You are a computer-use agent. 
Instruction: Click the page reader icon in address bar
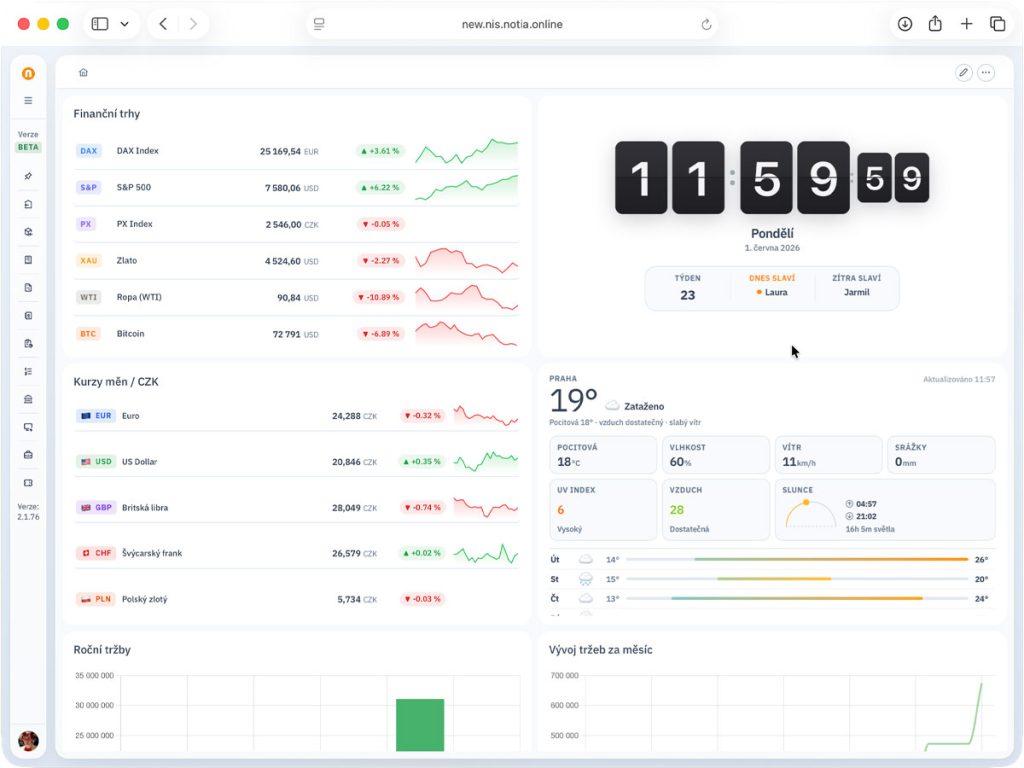tap(319, 24)
